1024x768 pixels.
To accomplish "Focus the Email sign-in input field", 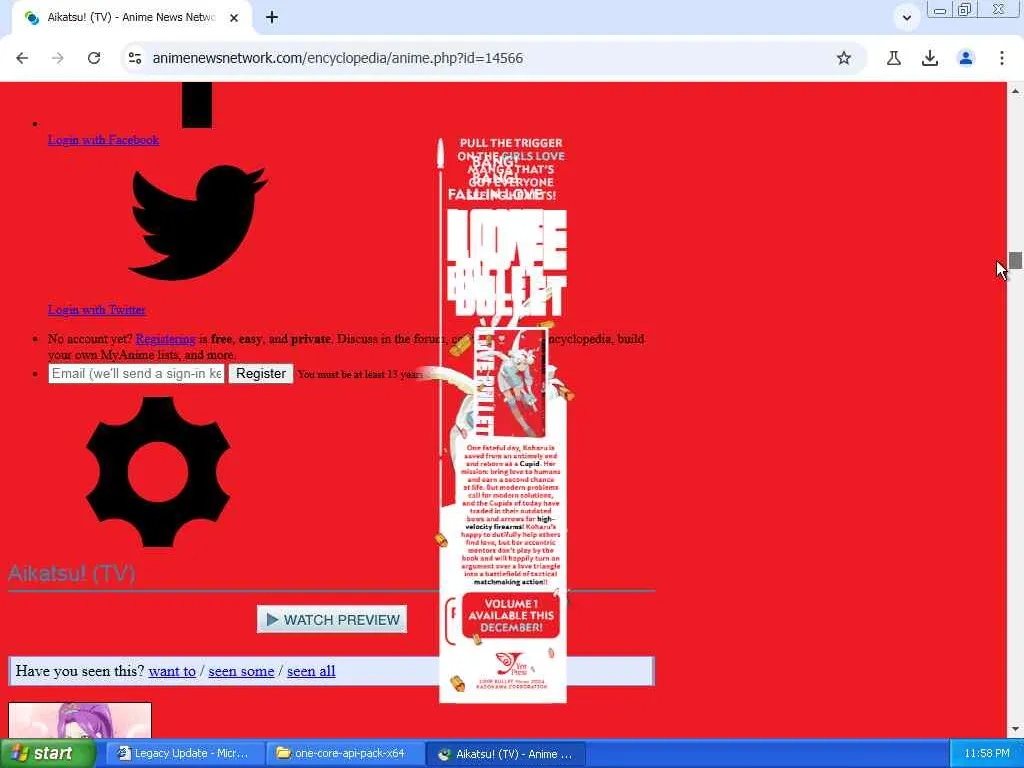I will click(x=136, y=374).
